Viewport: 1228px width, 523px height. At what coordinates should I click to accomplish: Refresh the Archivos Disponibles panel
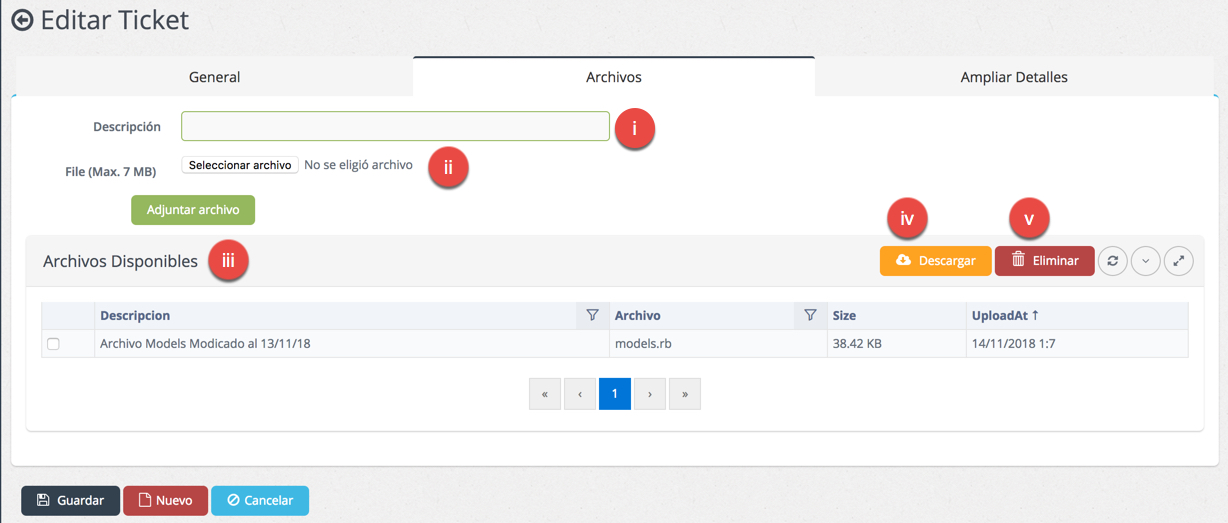point(1112,261)
